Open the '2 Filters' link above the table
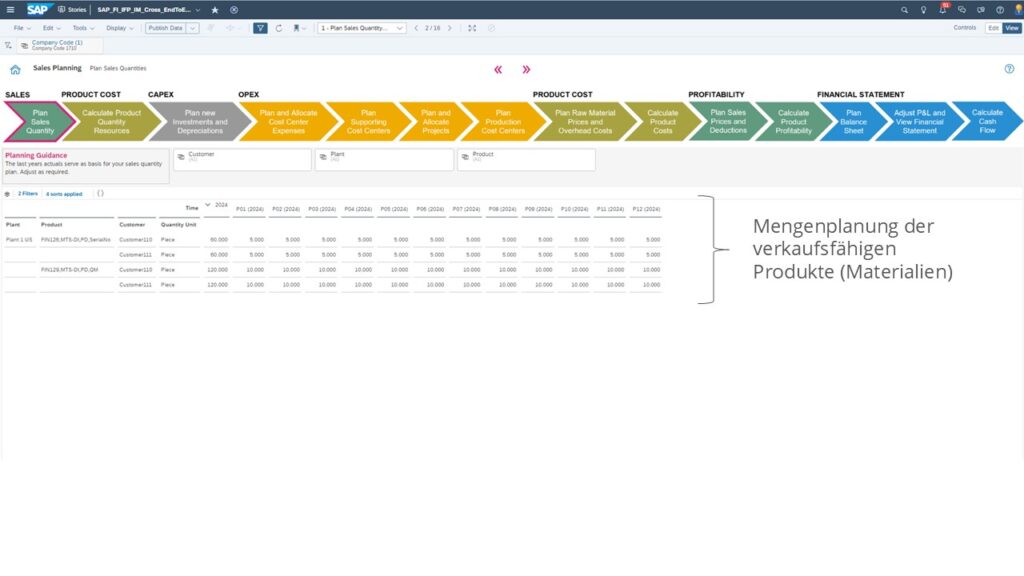Image resolution: width=1024 pixels, height=576 pixels. tap(28, 193)
